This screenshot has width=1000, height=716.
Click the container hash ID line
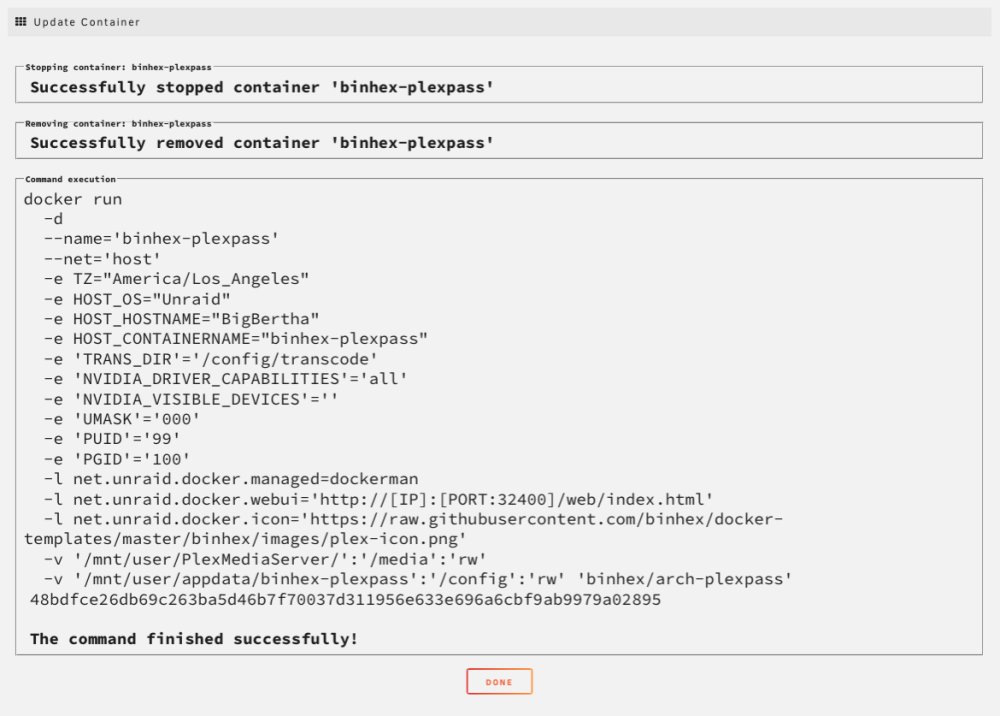(345, 599)
